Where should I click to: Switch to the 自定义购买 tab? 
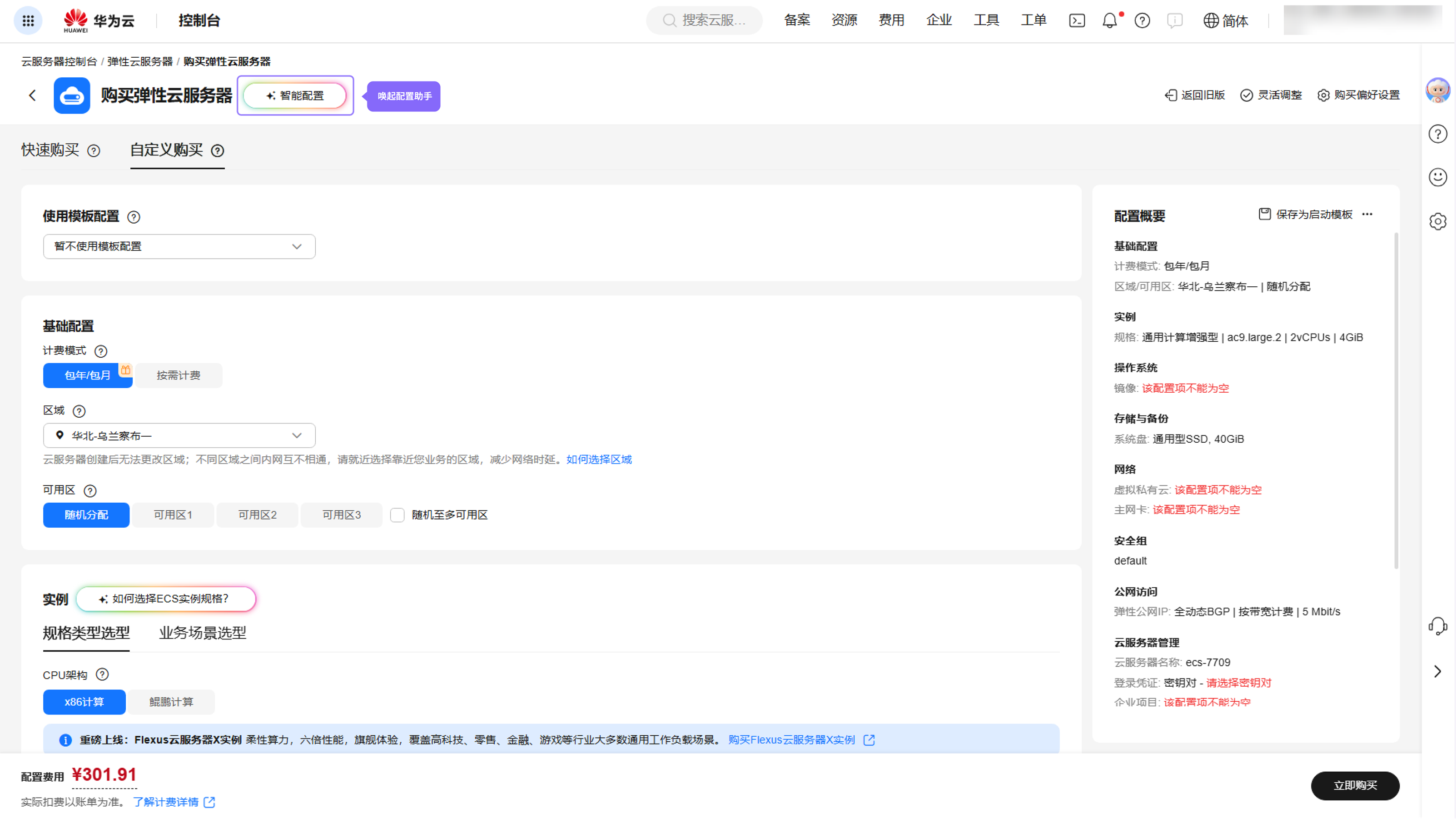[167, 150]
